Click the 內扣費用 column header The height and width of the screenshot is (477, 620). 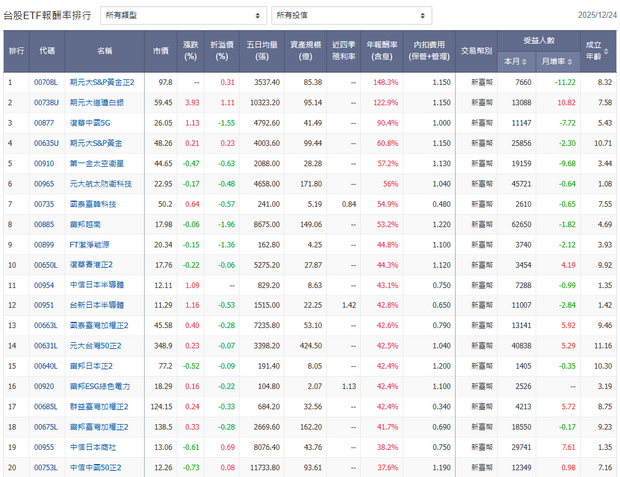coord(427,50)
